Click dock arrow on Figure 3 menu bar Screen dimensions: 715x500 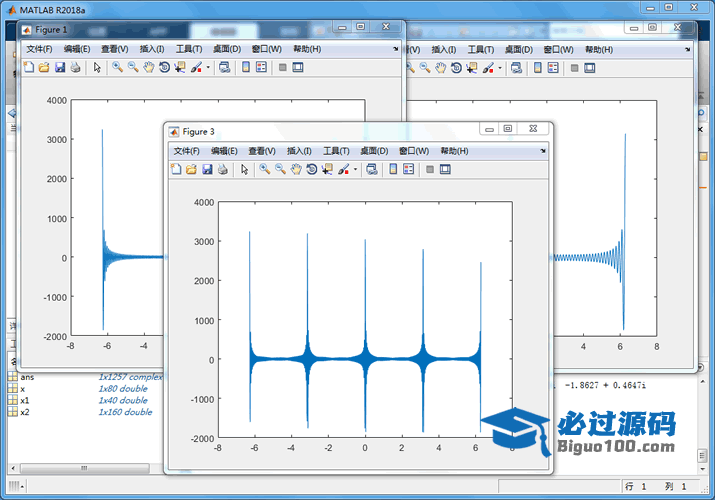click(543, 151)
